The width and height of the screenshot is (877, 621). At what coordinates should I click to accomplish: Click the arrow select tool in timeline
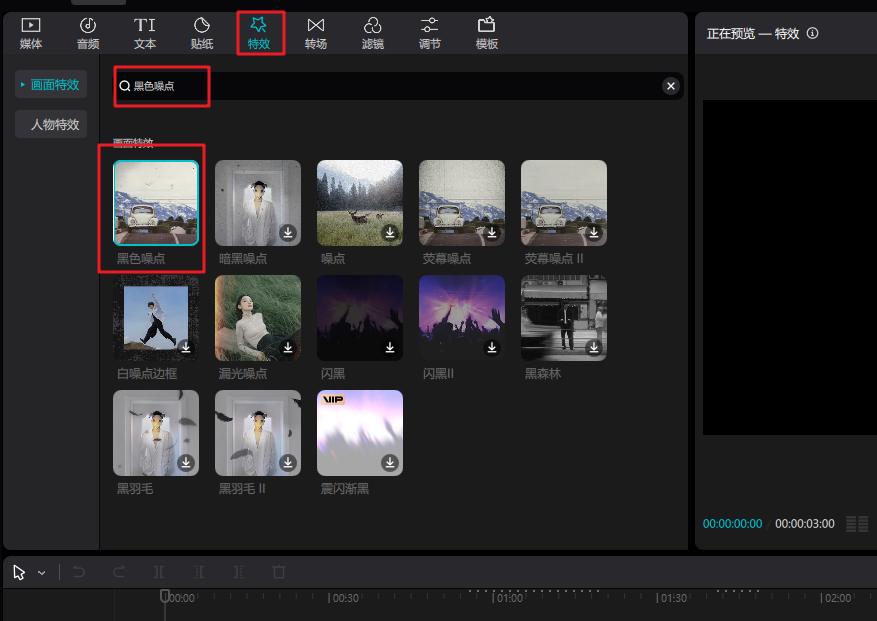[19, 572]
